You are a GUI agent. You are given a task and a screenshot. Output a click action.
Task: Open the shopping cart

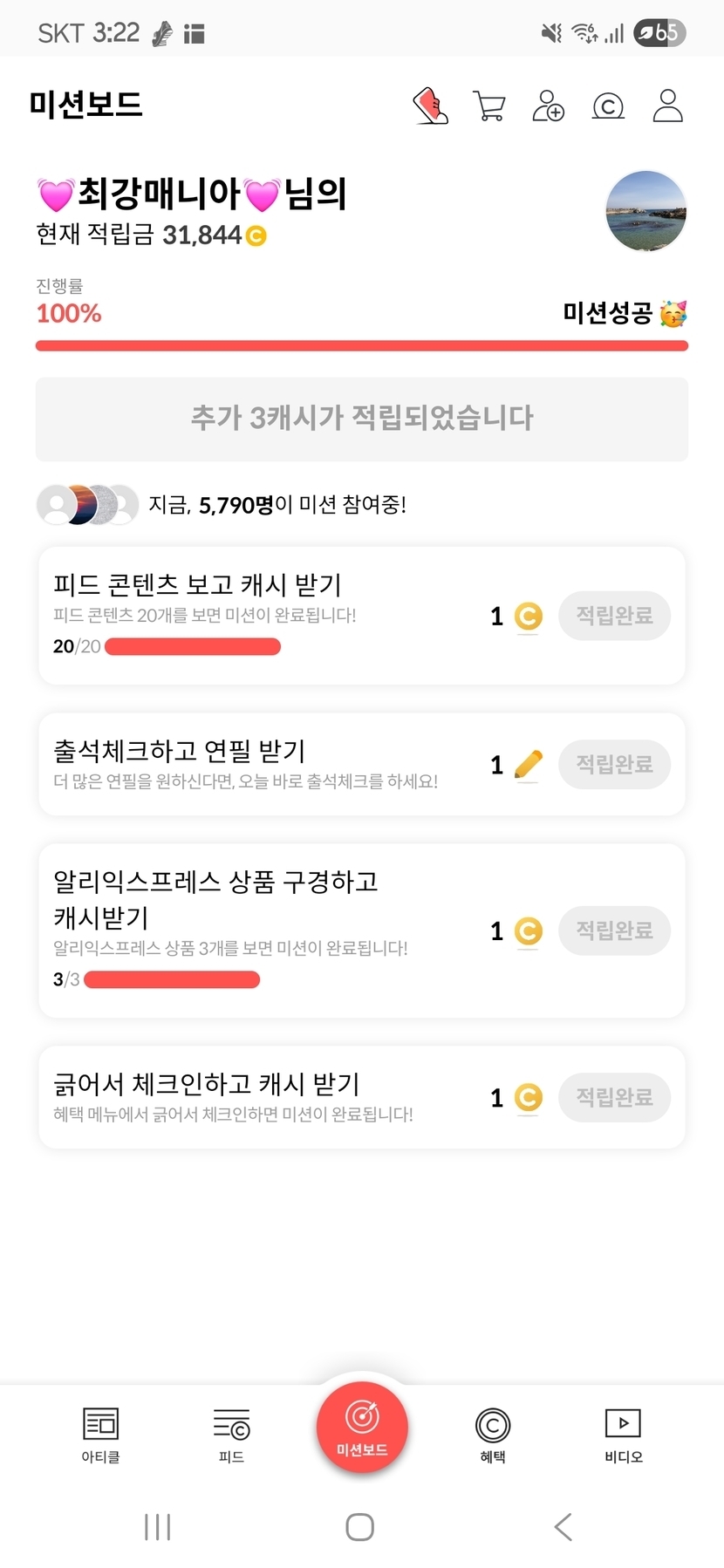pyautogui.click(x=489, y=106)
